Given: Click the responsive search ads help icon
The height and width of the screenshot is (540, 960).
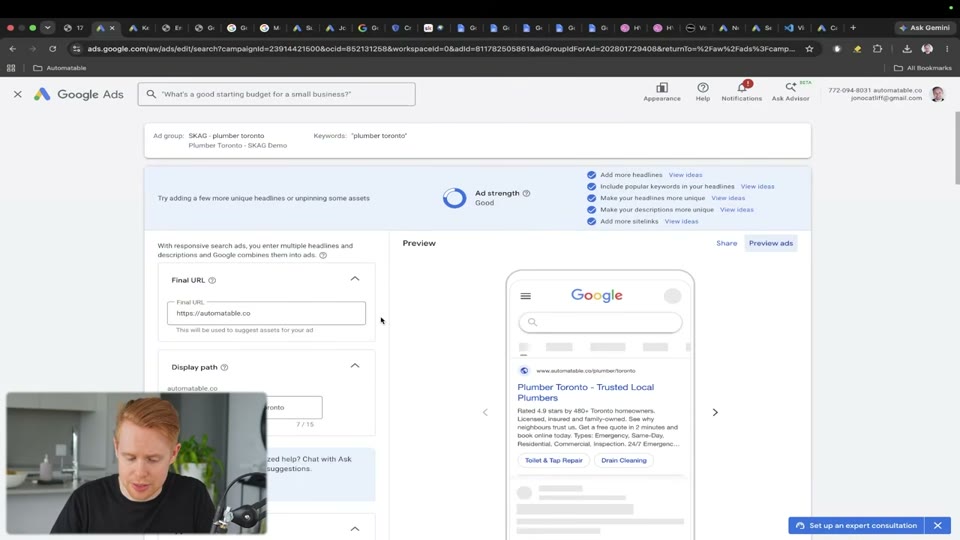Looking at the screenshot, I should 323,255.
